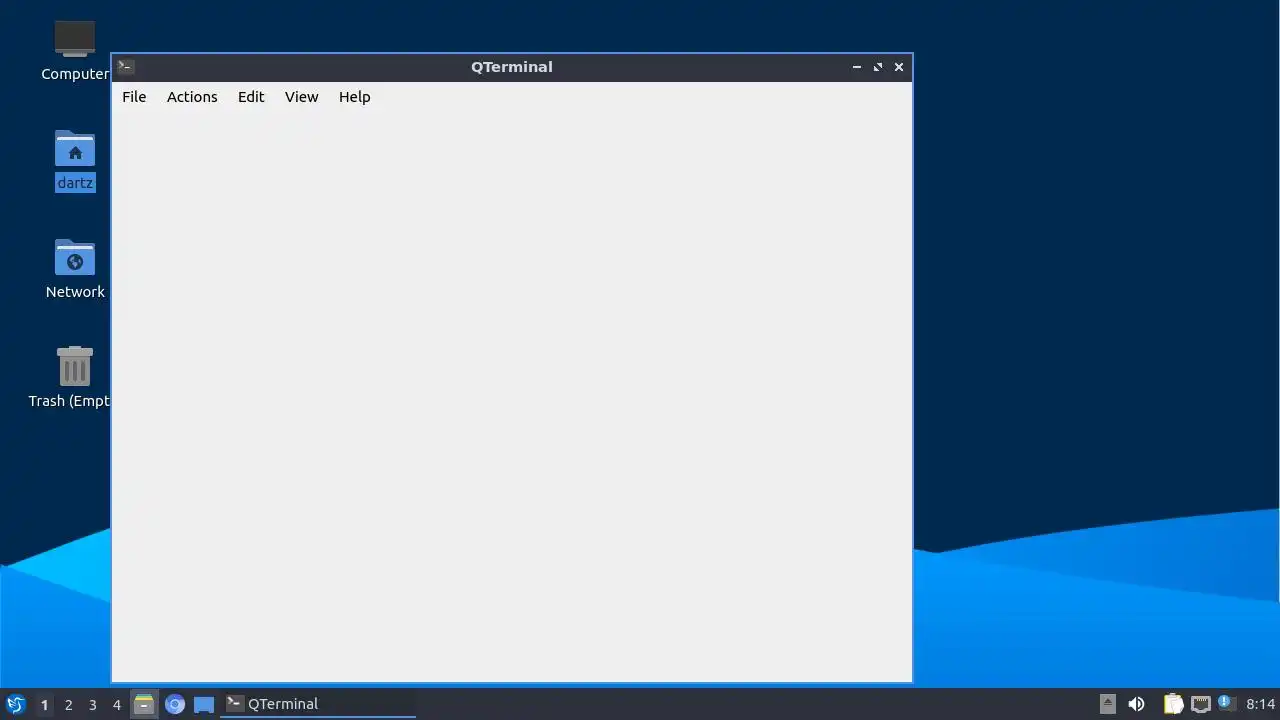Image resolution: width=1280 pixels, height=720 pixels.
Task: Open the Actions menu
Action: tap(192, 97)
